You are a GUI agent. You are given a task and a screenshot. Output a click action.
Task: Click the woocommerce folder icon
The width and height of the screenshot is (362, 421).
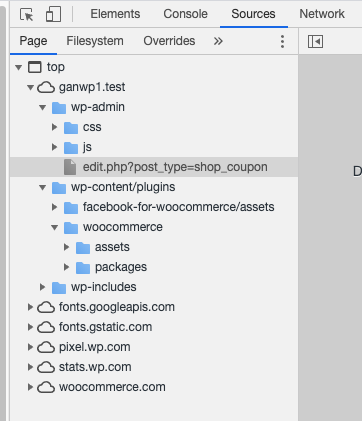click(x=71, y=228)
